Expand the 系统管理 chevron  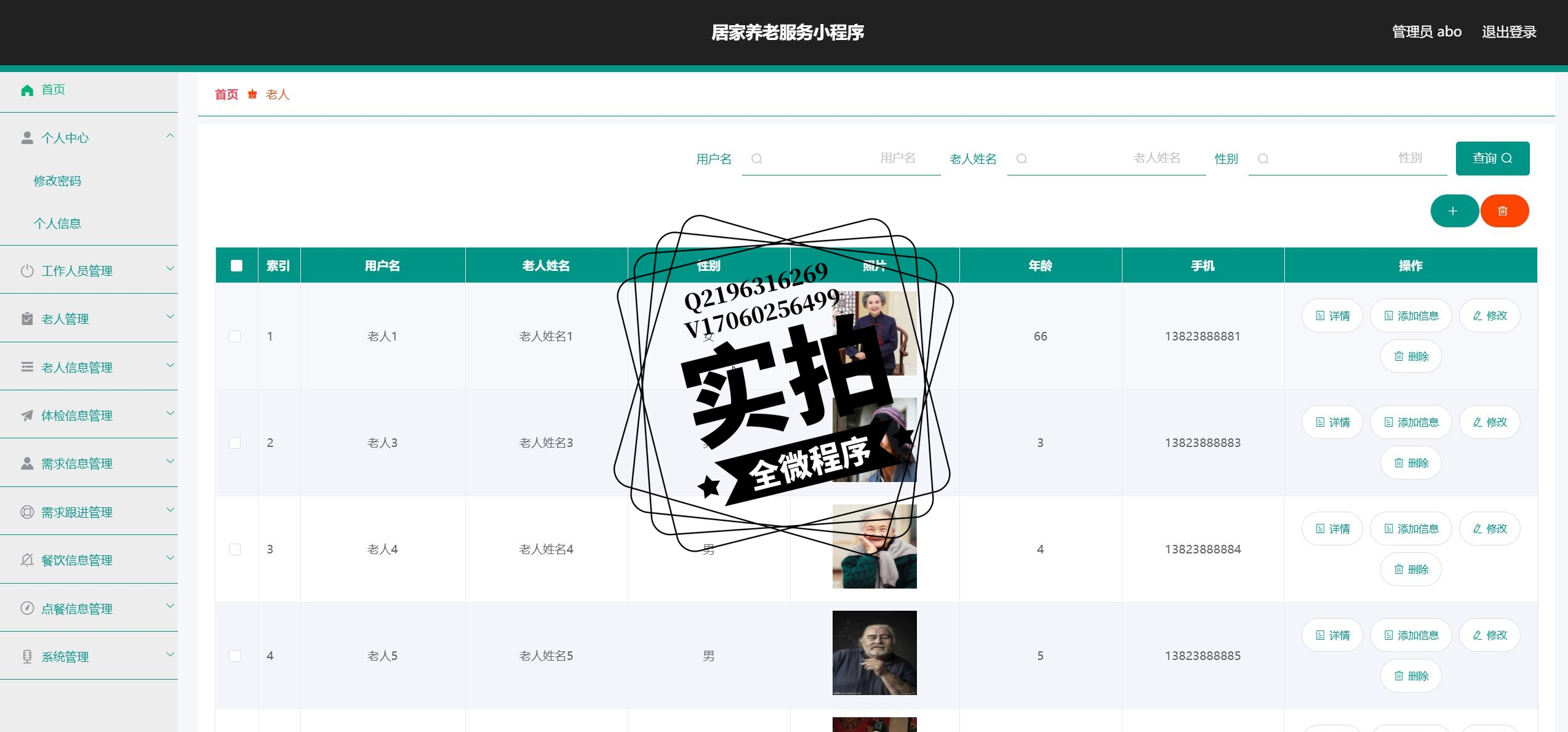tap(170, 655)
